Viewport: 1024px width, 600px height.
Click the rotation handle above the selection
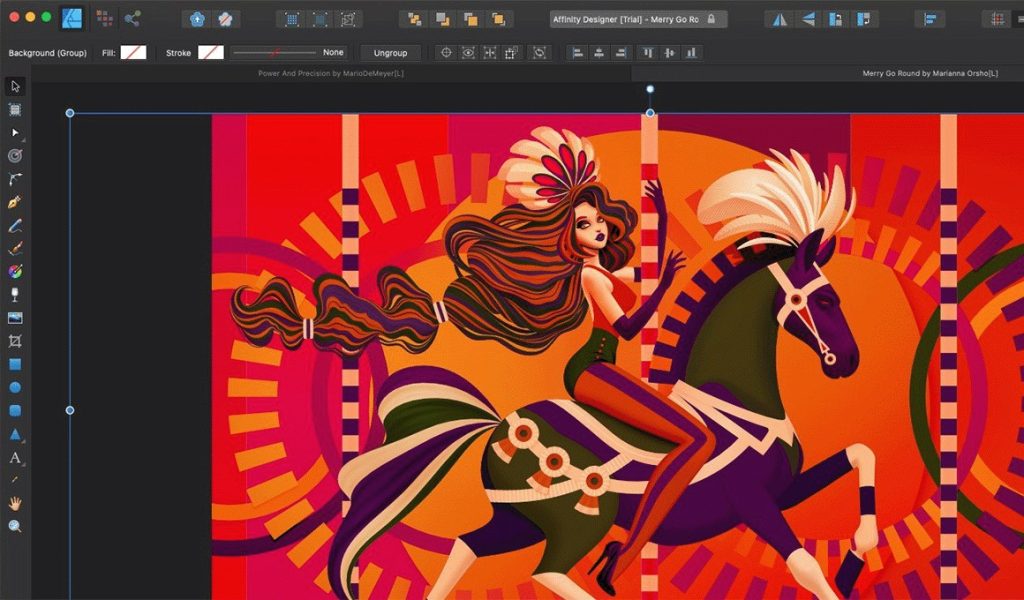coord(650,89)
